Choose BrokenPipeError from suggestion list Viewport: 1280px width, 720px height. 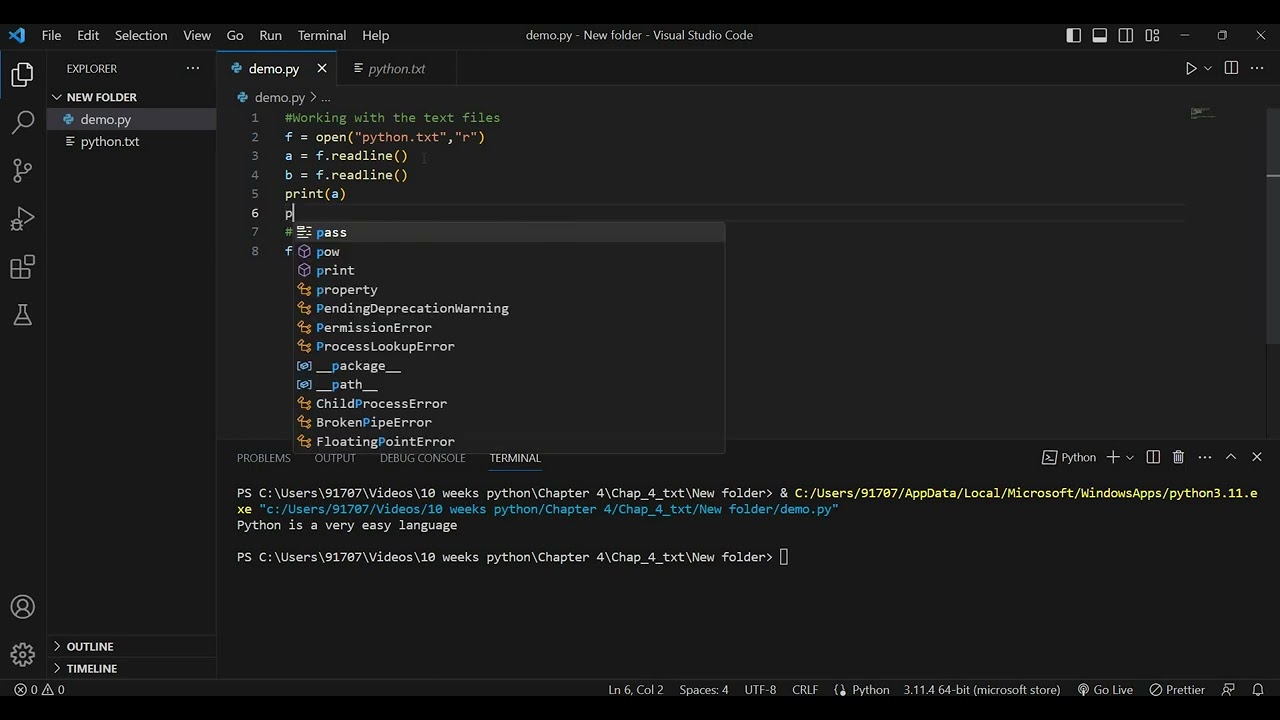[x=509, y=422]
